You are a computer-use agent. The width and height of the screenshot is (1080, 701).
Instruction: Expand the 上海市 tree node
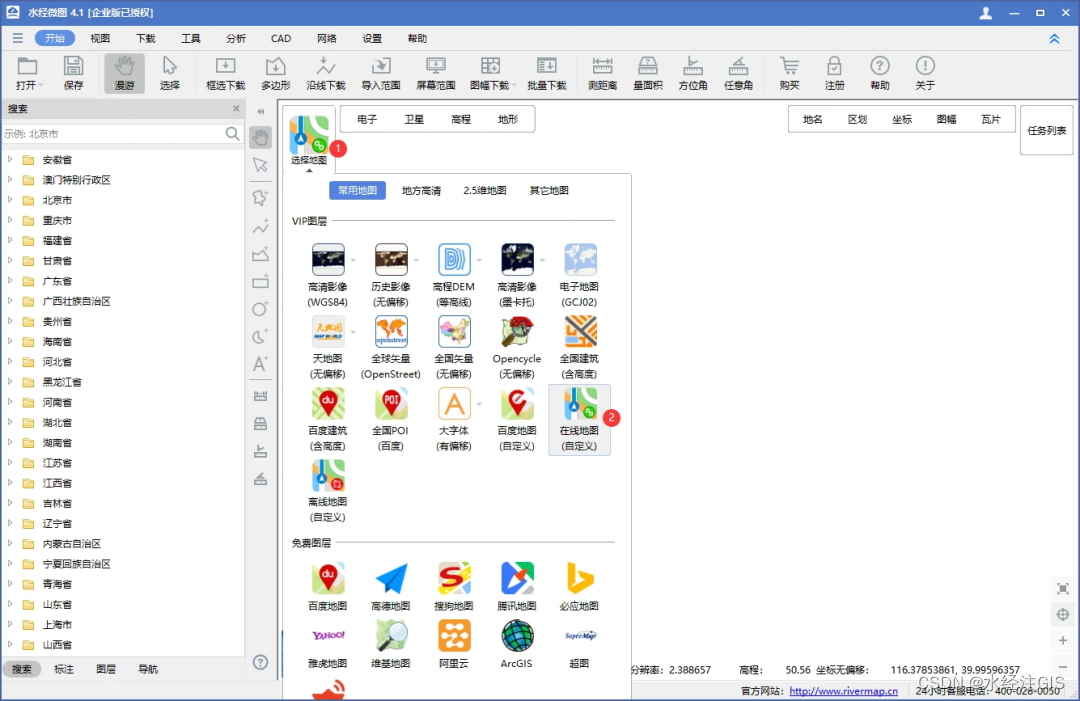coord(10,624)
